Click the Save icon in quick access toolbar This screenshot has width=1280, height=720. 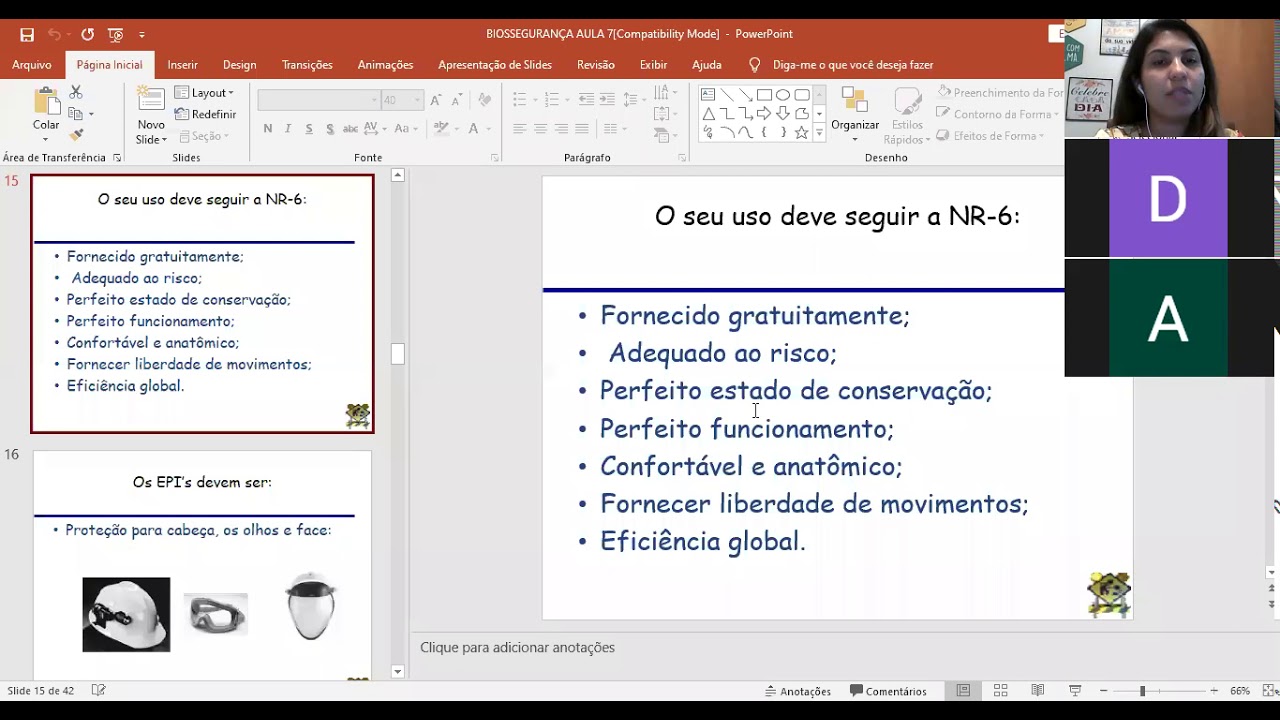(27, 34)
